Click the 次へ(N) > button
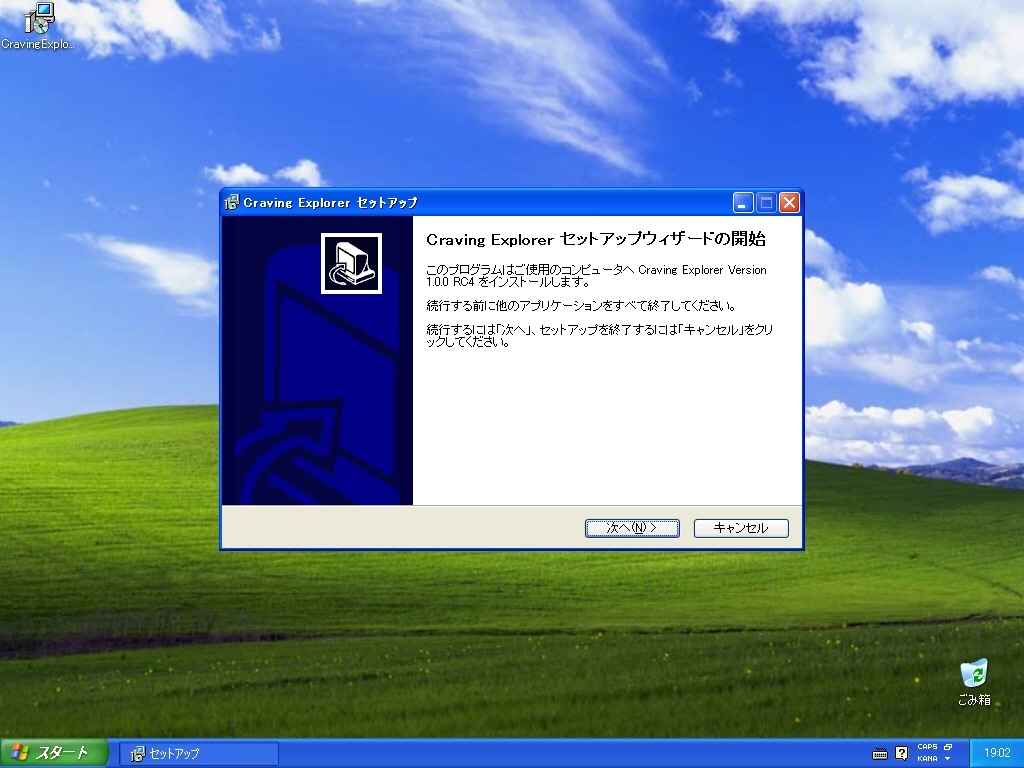This screenshot has height=768, width=1024. (632, 528)
